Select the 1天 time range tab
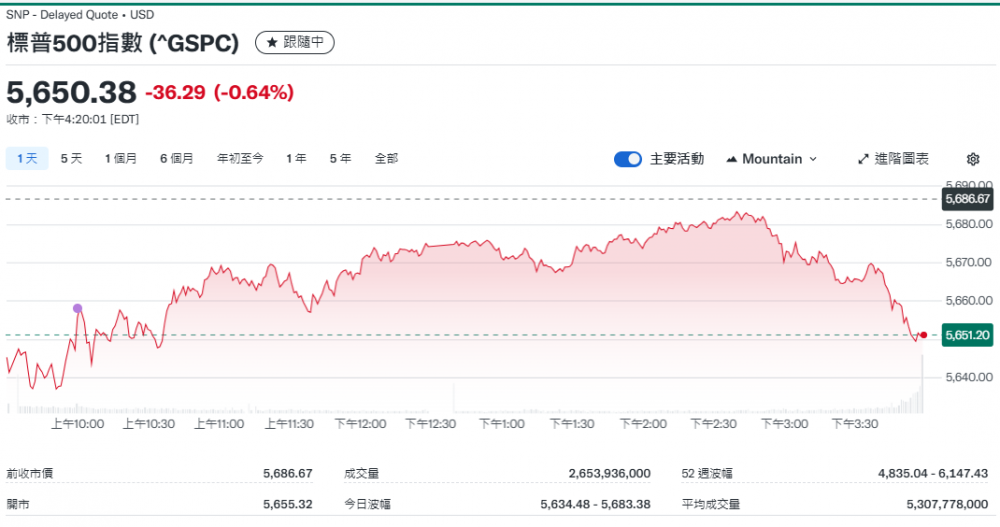 pyautogui.click(x=27, y=158)
